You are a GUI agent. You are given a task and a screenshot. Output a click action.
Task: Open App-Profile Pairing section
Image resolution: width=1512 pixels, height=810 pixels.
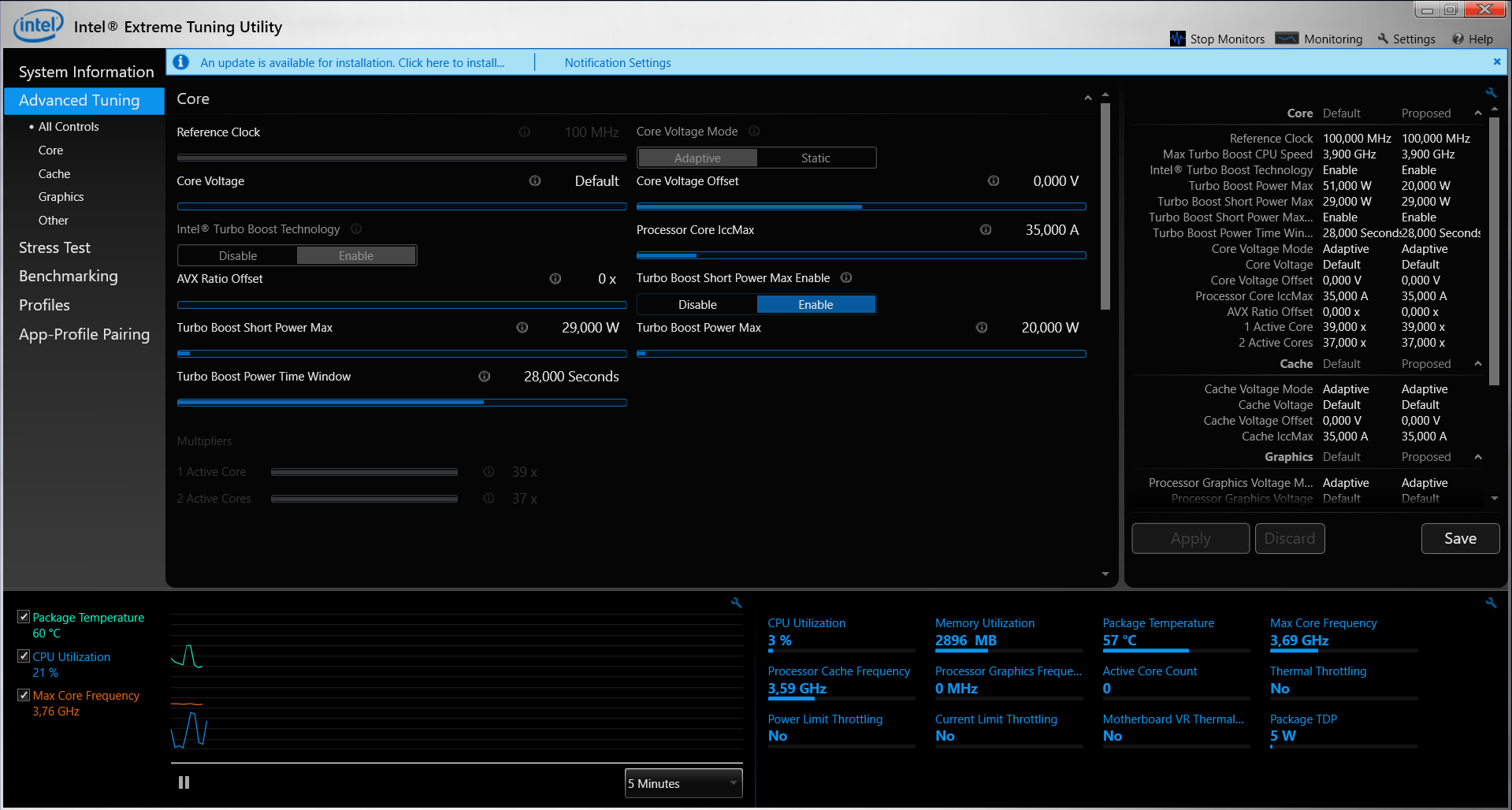[84, 334]
